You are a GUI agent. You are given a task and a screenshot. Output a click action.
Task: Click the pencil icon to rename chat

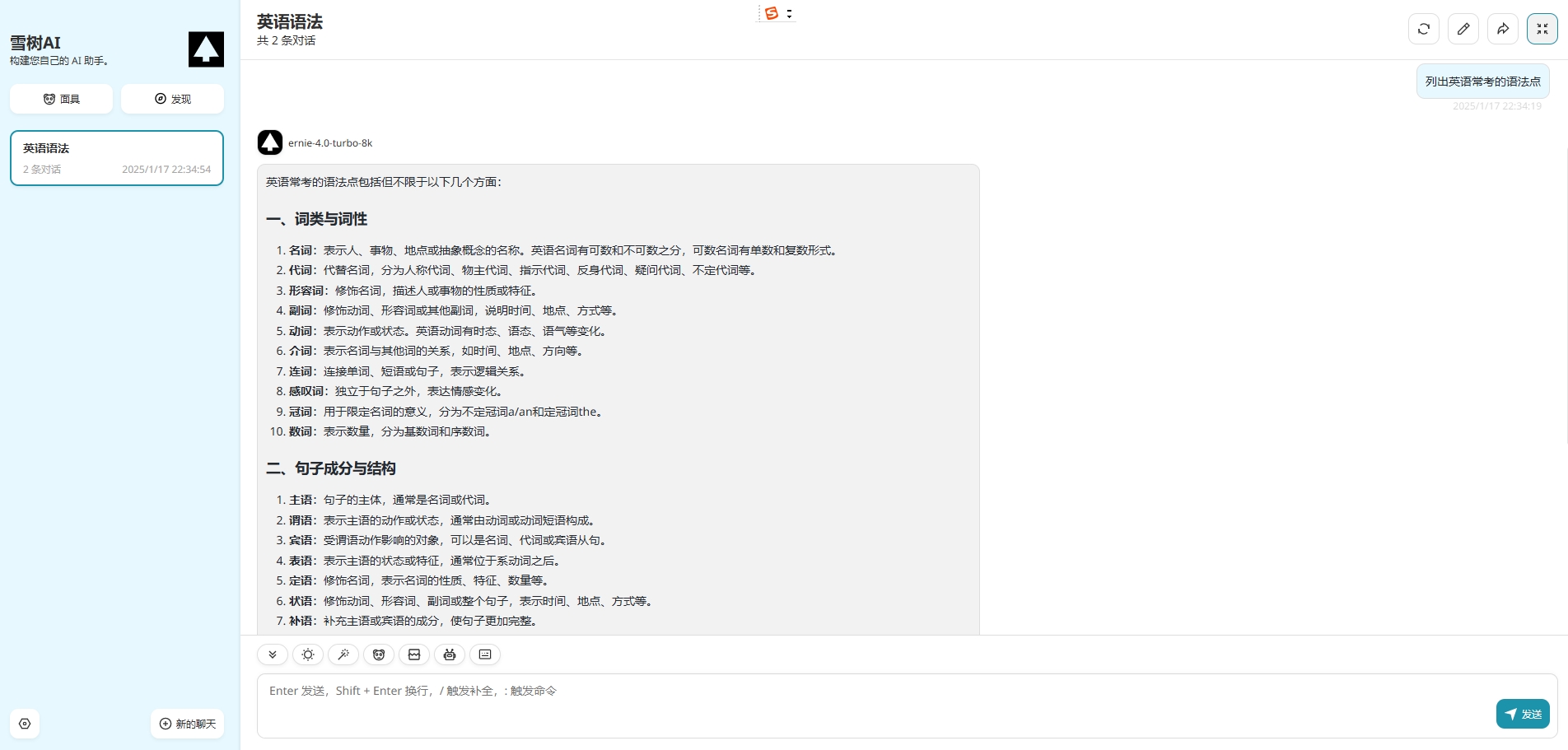[1463, 28]
